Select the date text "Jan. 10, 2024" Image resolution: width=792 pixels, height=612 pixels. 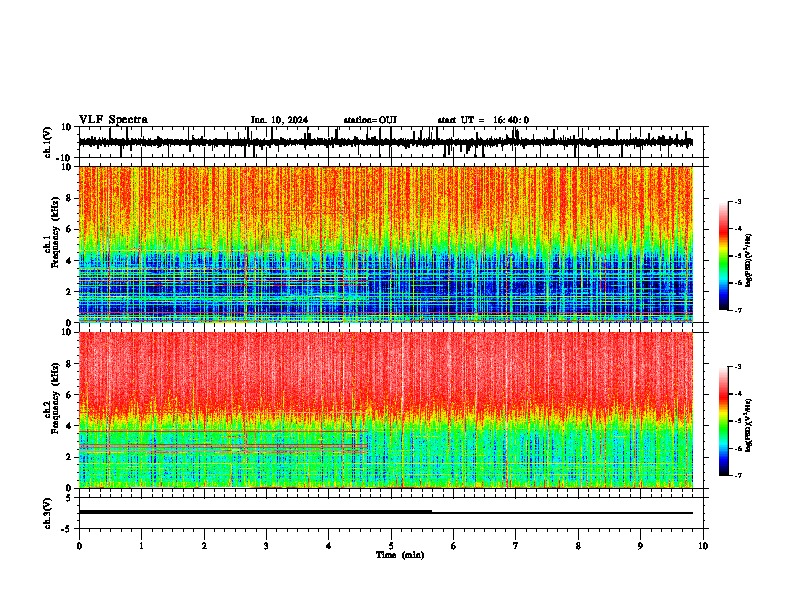coord(279,120)
